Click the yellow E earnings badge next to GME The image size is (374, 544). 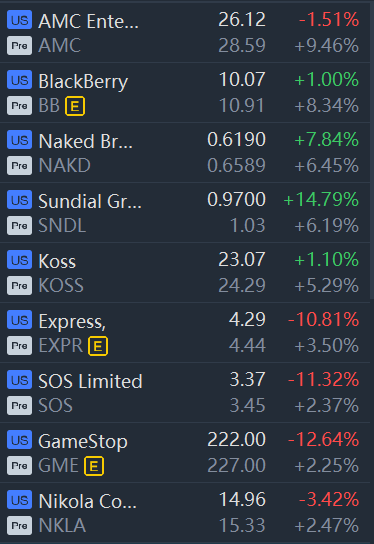pos(94,466)
